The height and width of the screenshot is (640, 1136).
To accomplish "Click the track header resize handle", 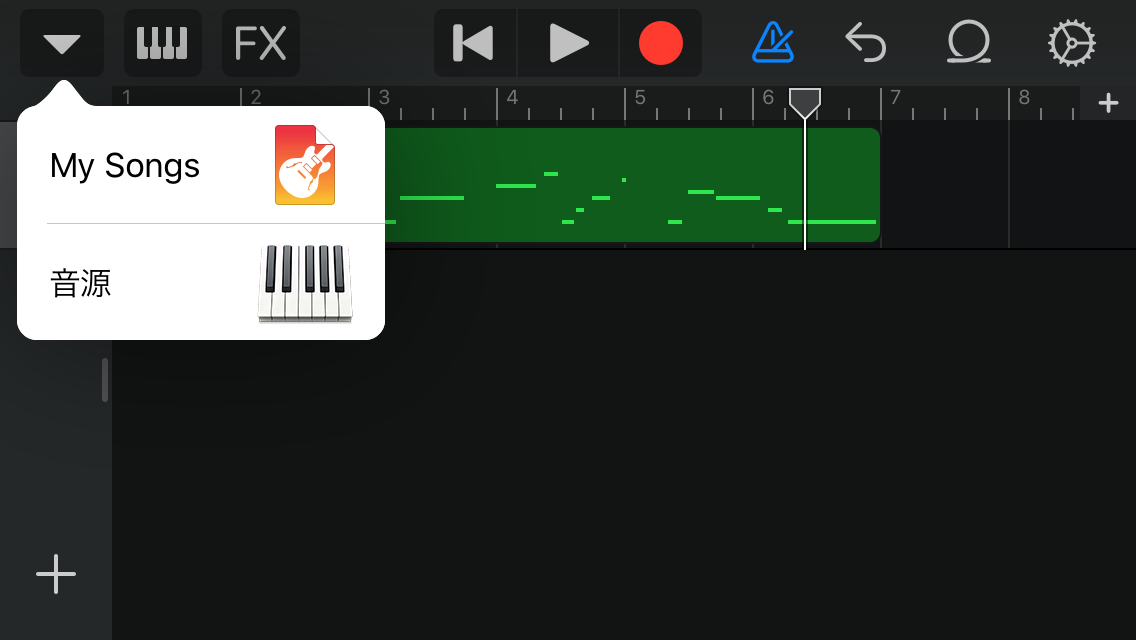I will (x=105, y=379).
